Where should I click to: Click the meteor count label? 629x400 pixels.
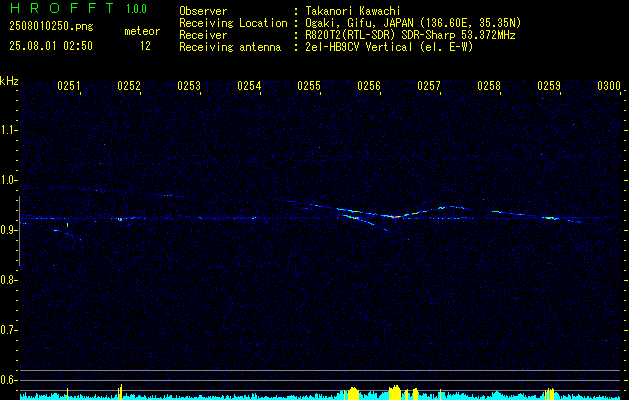point(142,31)
